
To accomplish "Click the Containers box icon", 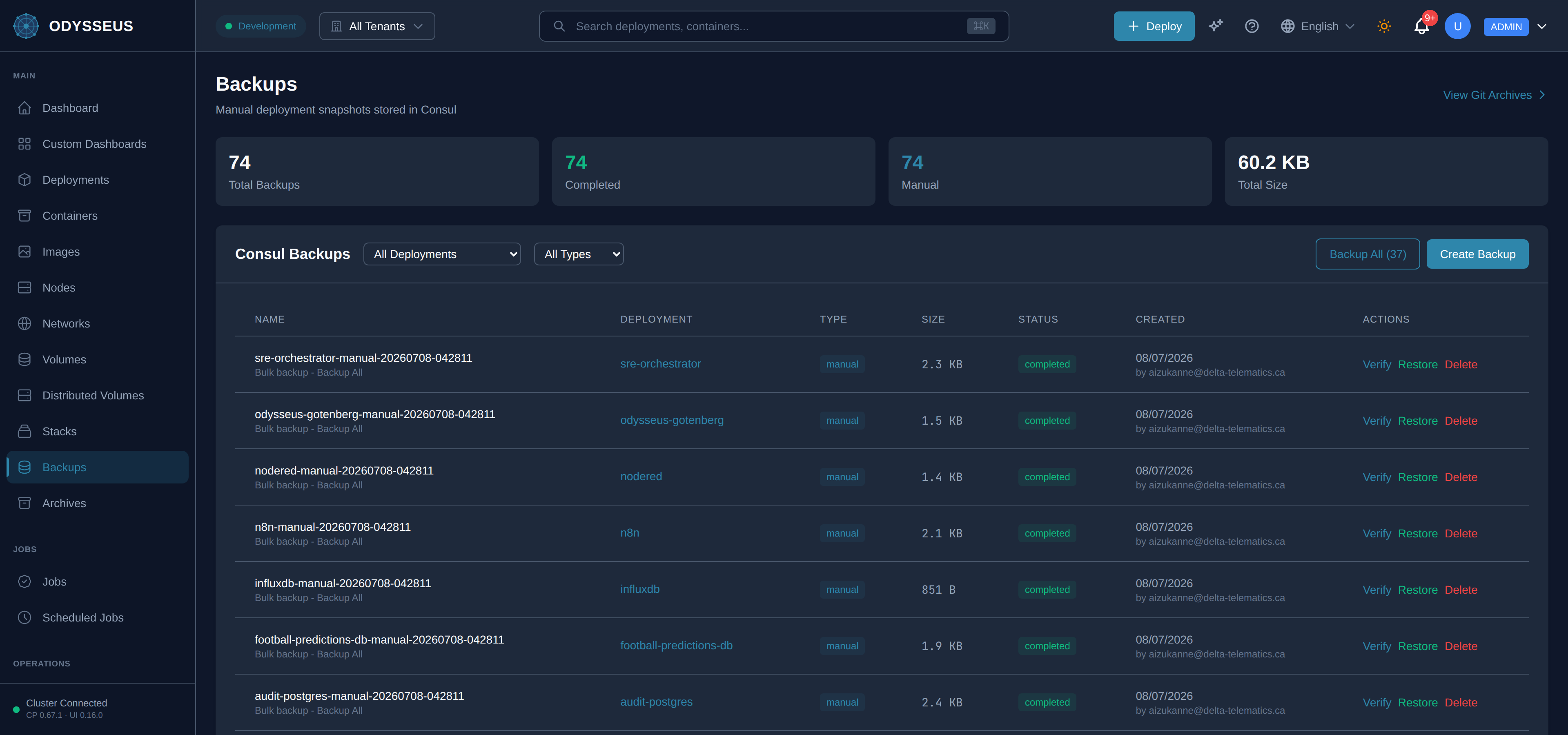I will 24,215.
